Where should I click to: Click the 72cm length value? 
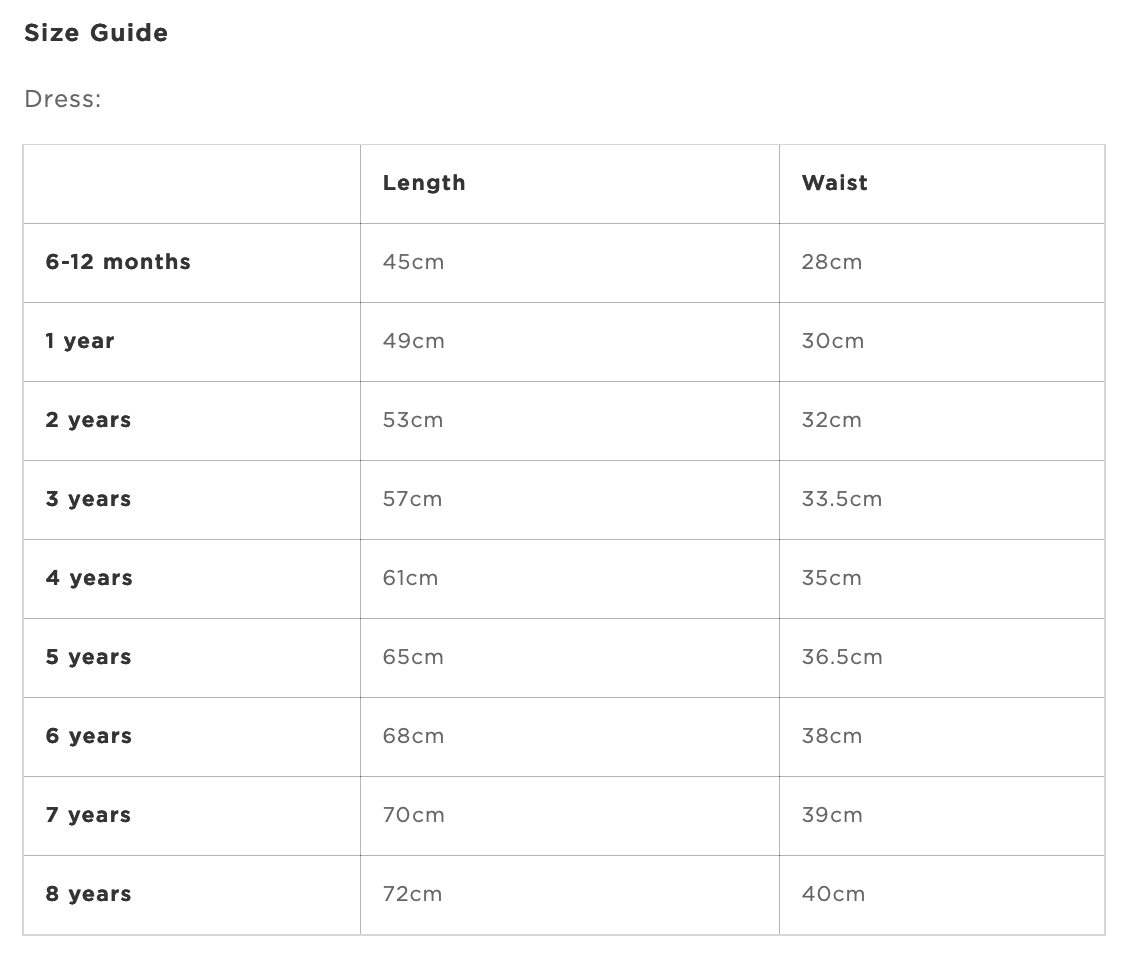coord(412,894)
